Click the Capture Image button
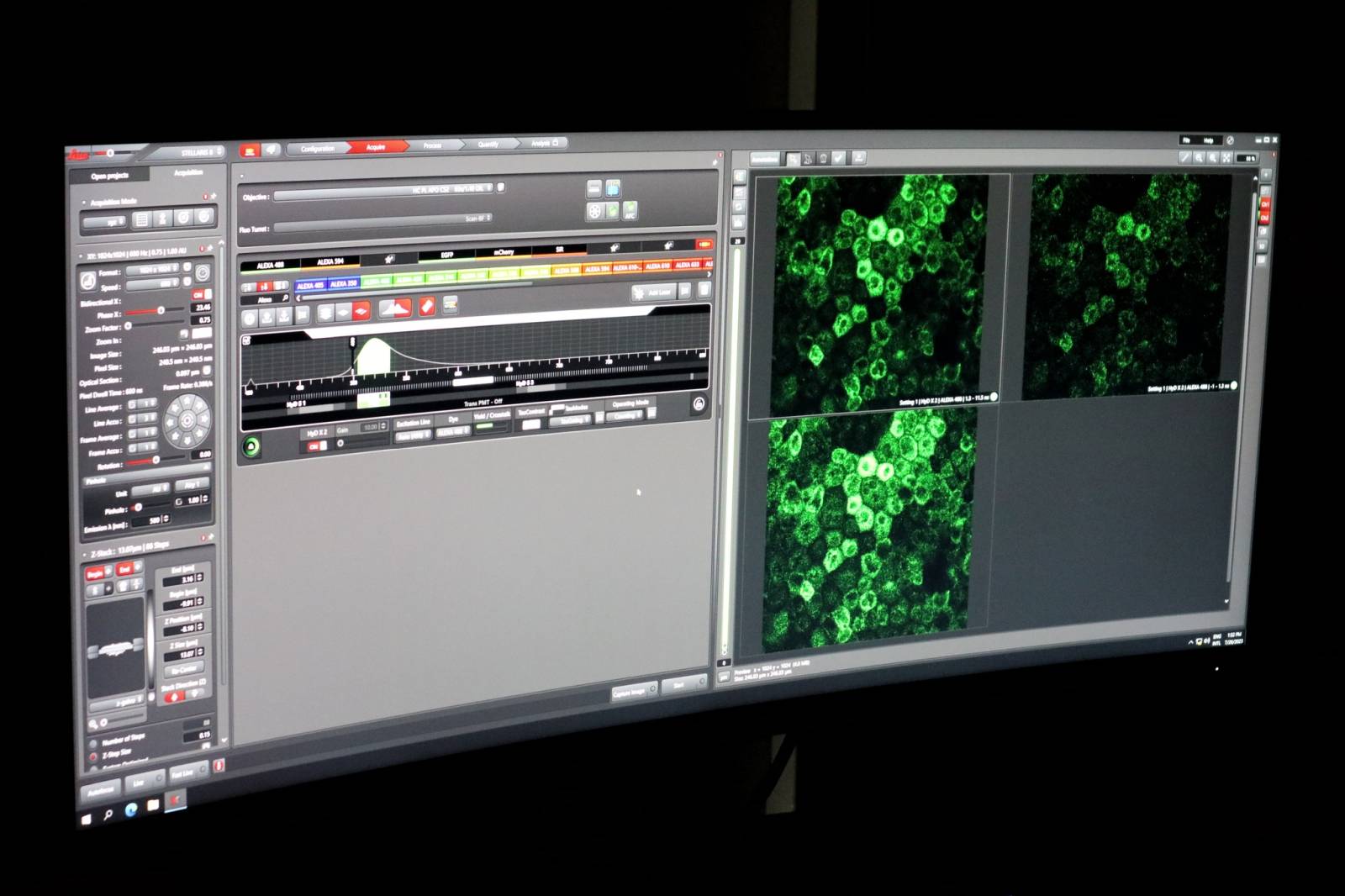The width and height of the screenshot is (1345, 896). 634,691
